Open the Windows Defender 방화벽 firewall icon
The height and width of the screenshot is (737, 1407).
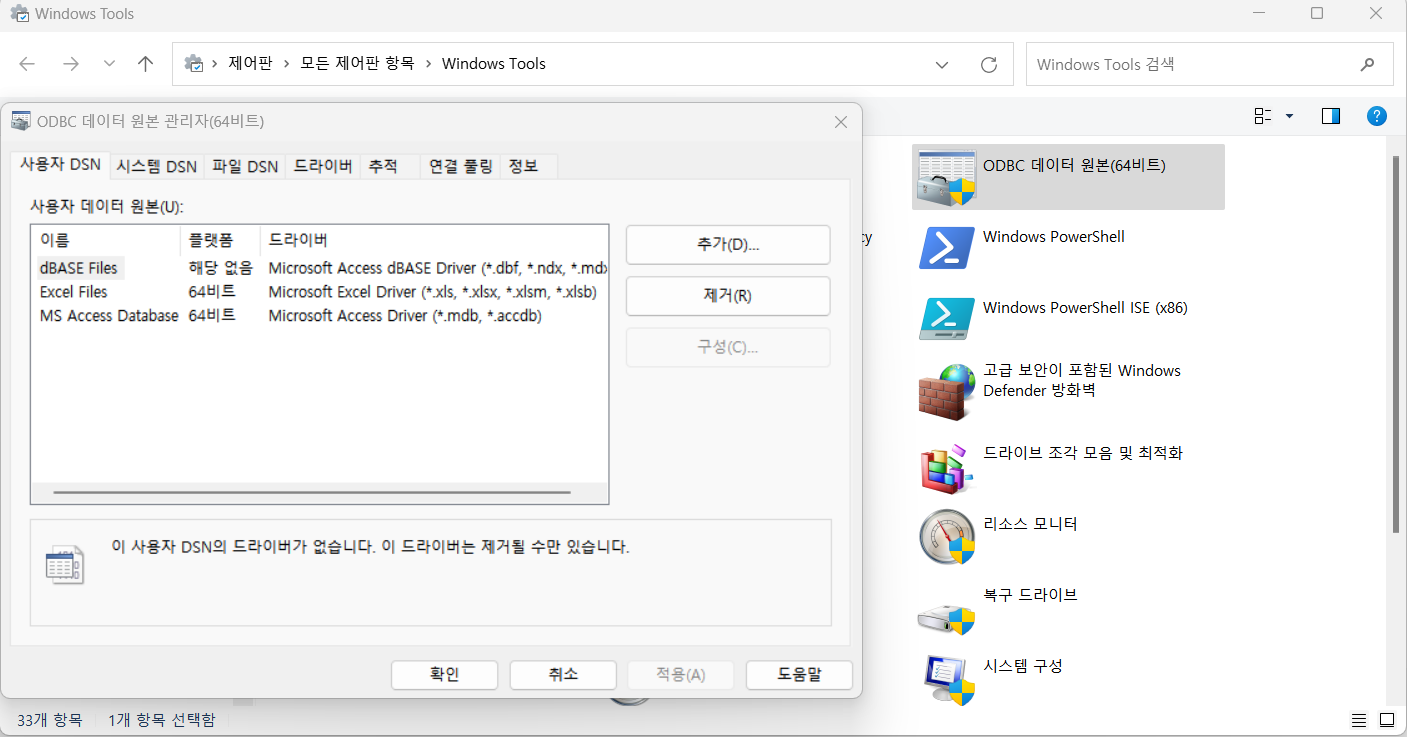pos(946,391)
